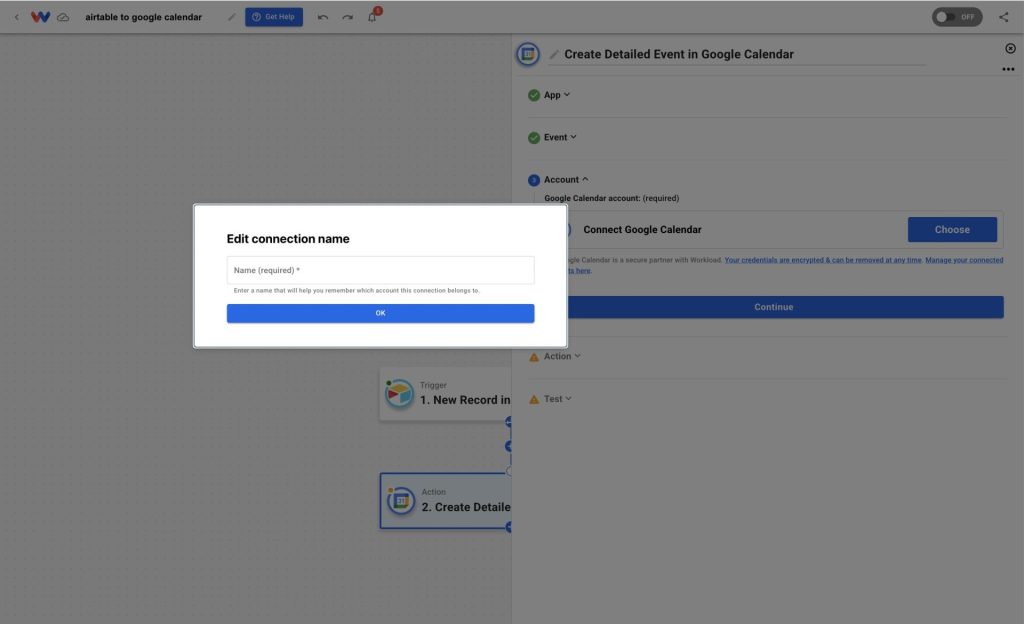Viewport: 1024px width, 624px height.
Task: Toggle the workflow OFF switch
Action: point(956,17)
